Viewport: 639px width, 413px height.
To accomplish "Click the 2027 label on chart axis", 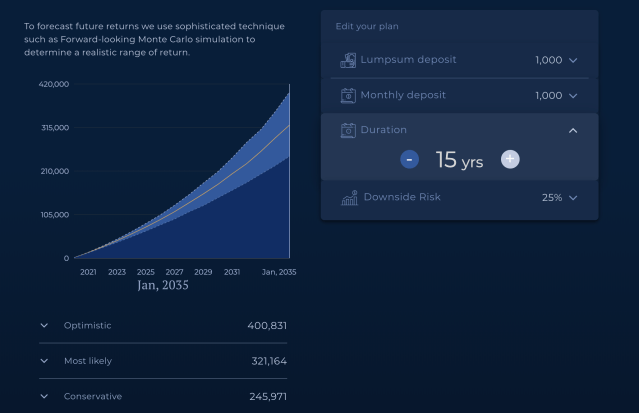I will (x=174, y=272).
